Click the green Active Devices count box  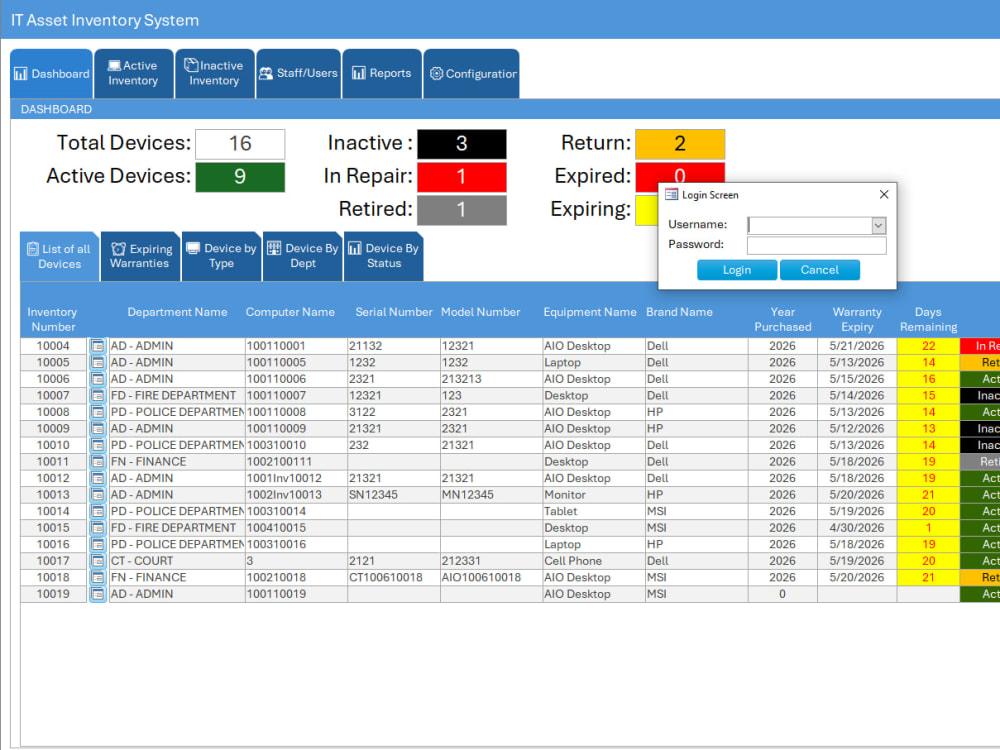click(x=240, y=177)
